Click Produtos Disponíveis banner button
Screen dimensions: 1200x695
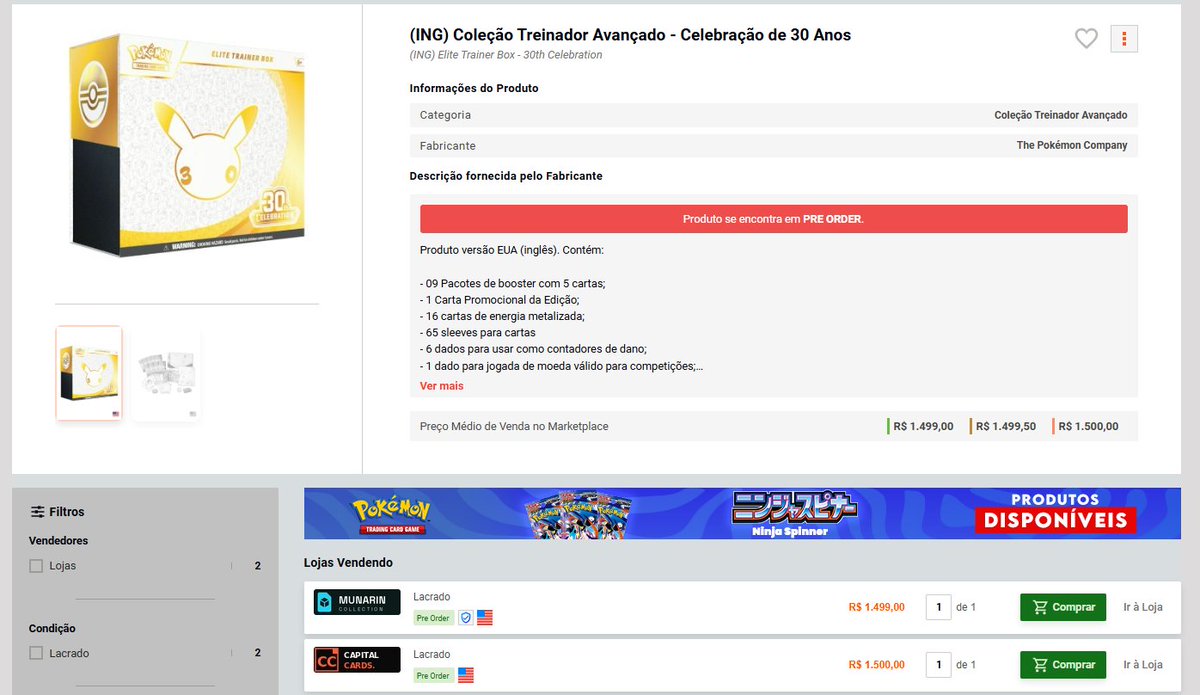click(1056, 512)
